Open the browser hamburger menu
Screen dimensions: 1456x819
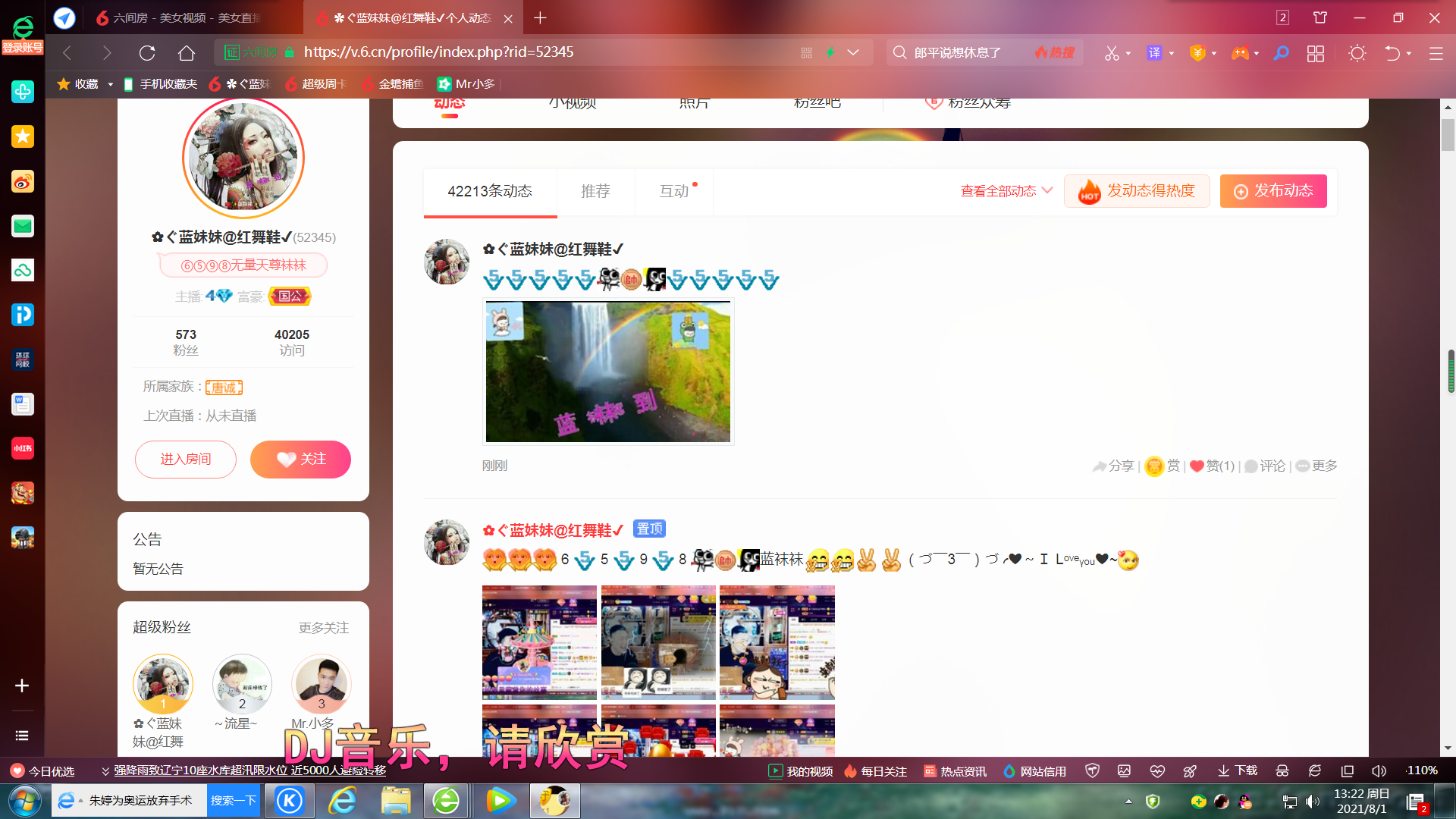point(1436,53)
